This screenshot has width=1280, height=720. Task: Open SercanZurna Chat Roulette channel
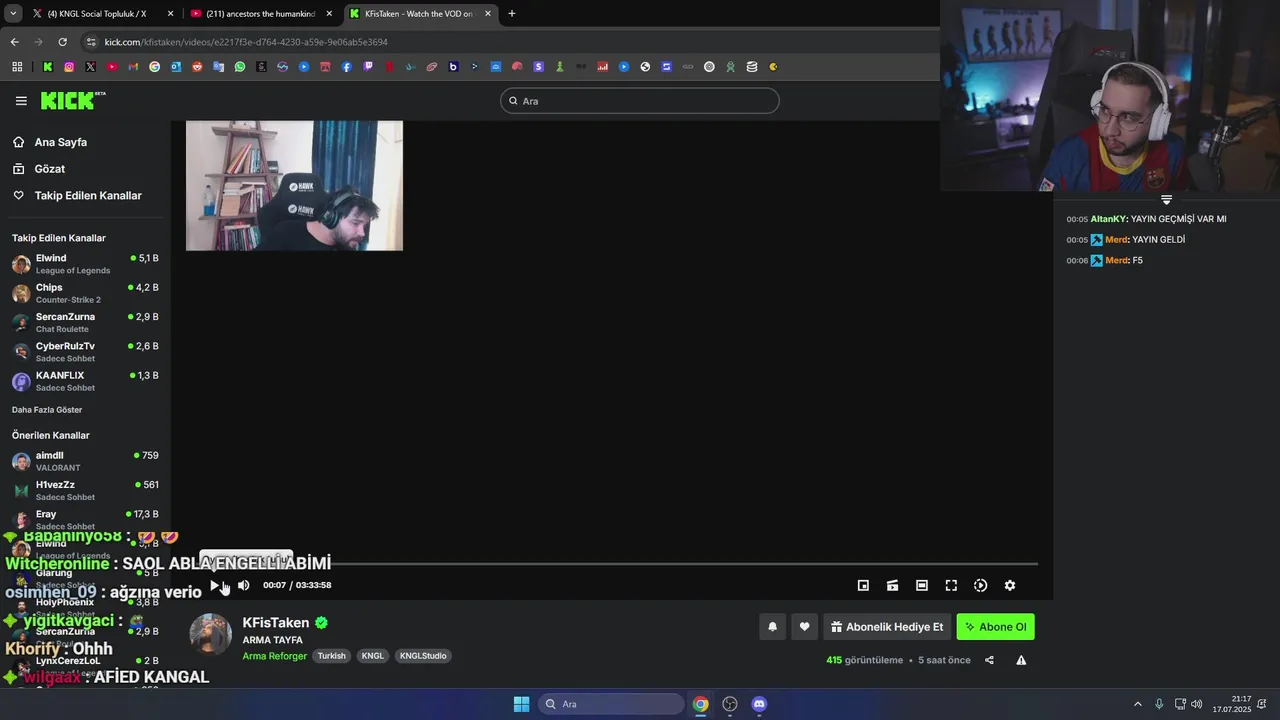point(85,322)
